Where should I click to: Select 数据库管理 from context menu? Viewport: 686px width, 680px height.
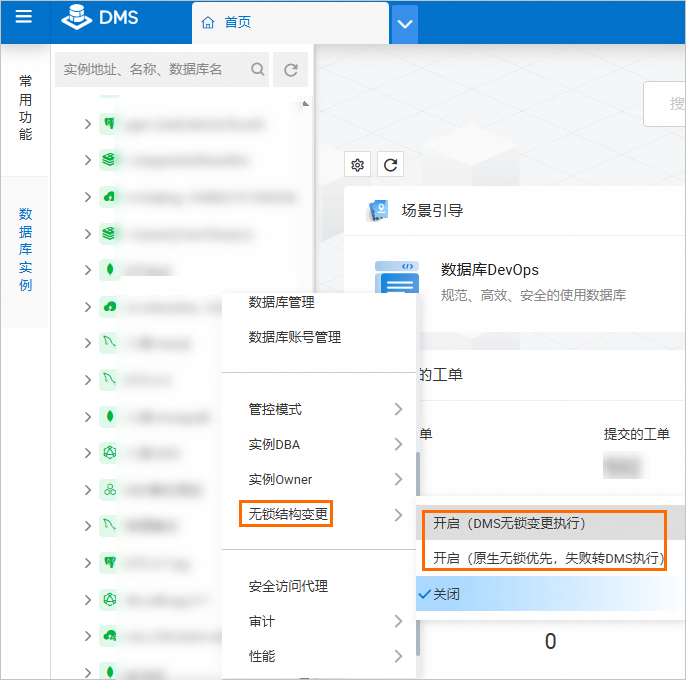[x=281, y=302]
